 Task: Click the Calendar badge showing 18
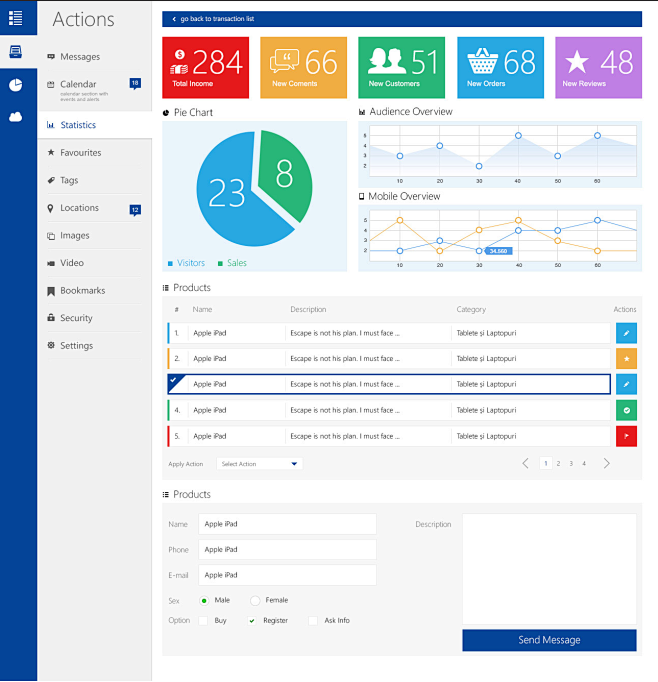(135, 83)
